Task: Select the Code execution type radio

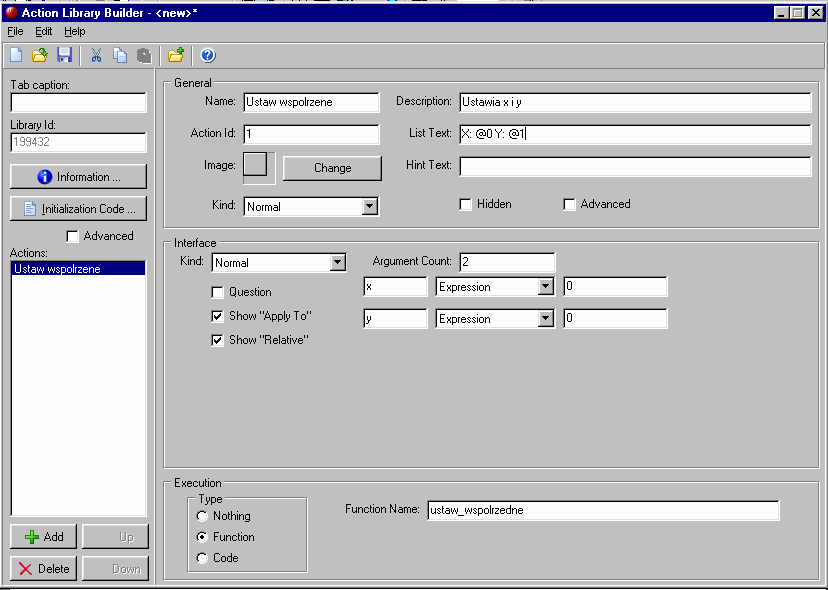Action: (x=203, y=558)
